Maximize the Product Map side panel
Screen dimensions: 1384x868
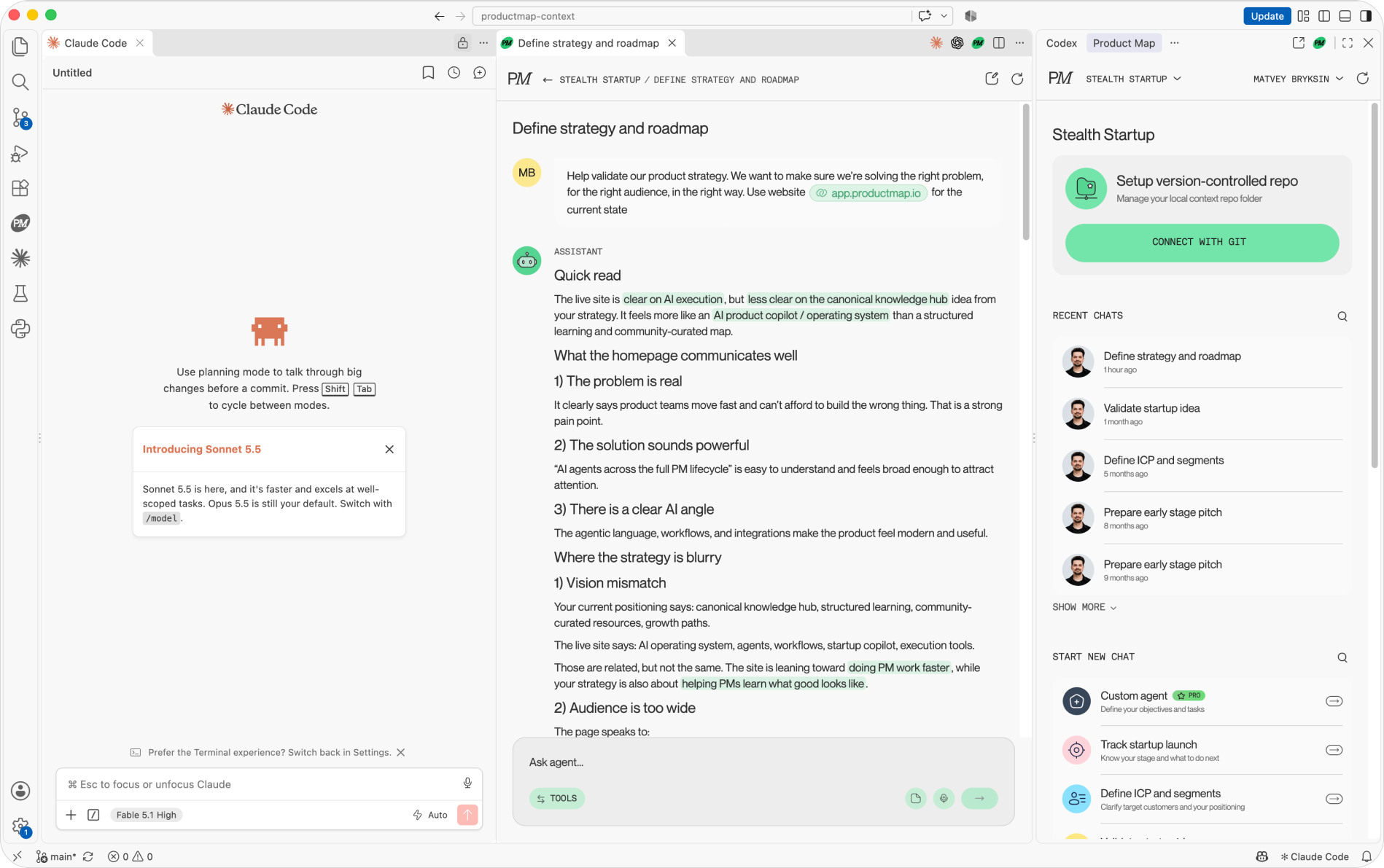point(1348,43)
